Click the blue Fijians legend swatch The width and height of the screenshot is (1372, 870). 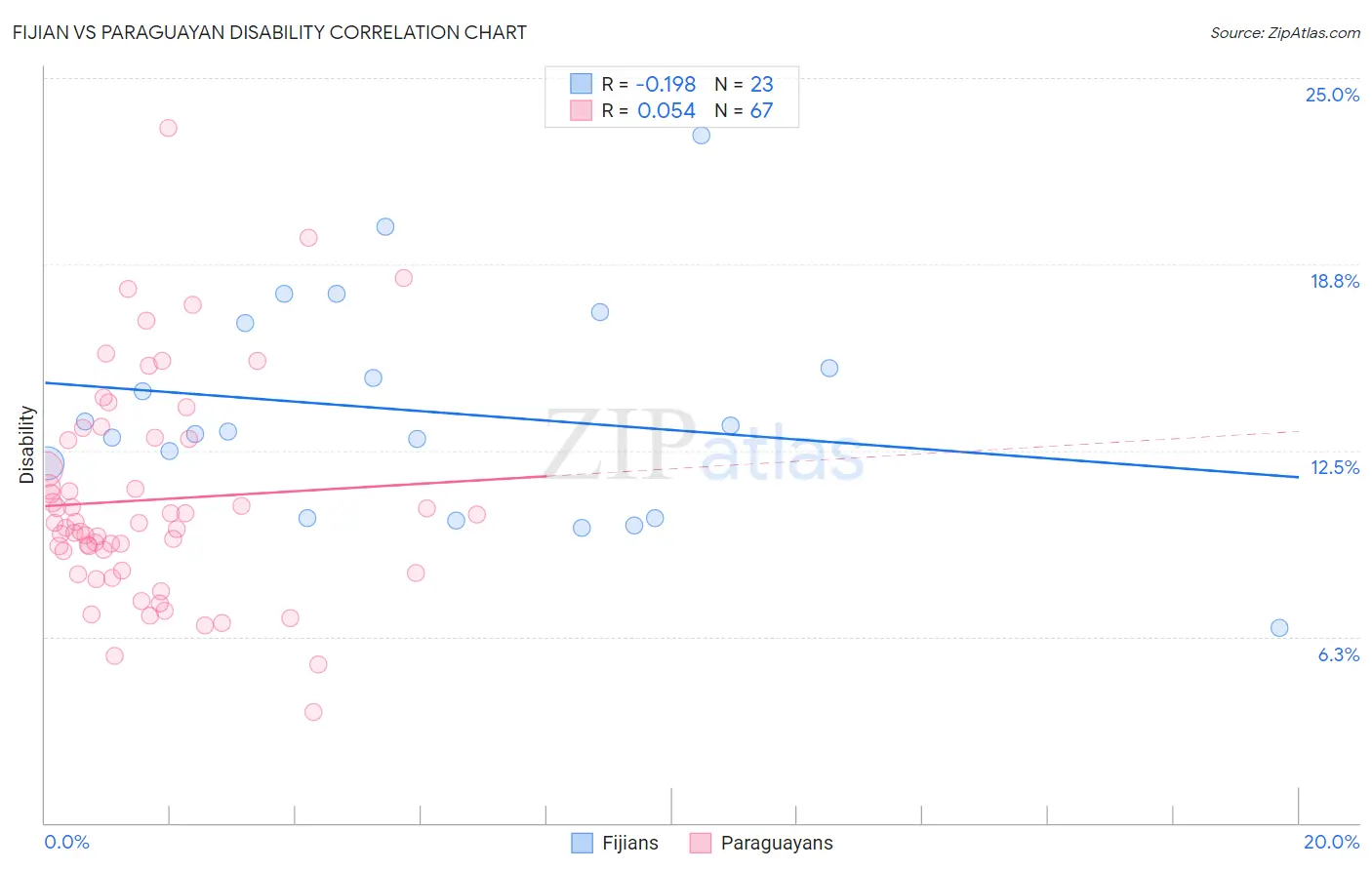582,843
